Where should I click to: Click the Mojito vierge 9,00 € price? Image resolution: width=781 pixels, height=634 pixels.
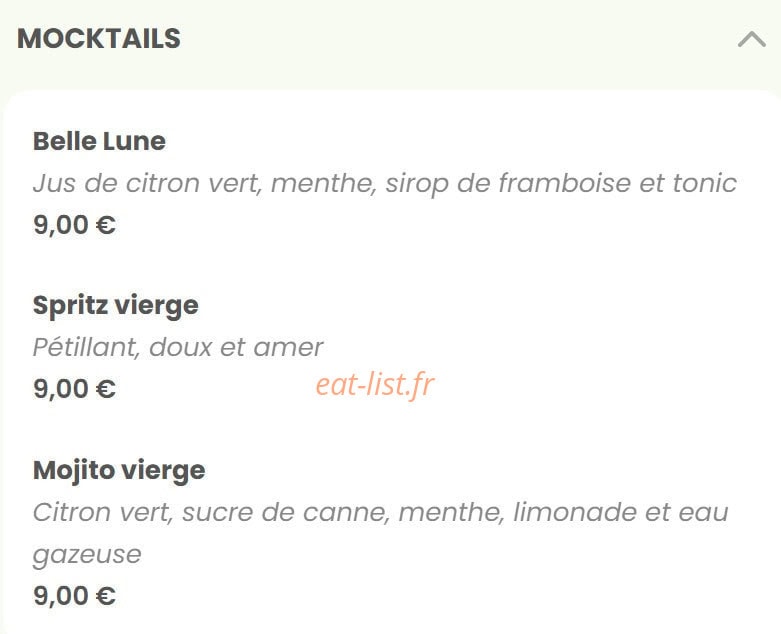(74, 596)
